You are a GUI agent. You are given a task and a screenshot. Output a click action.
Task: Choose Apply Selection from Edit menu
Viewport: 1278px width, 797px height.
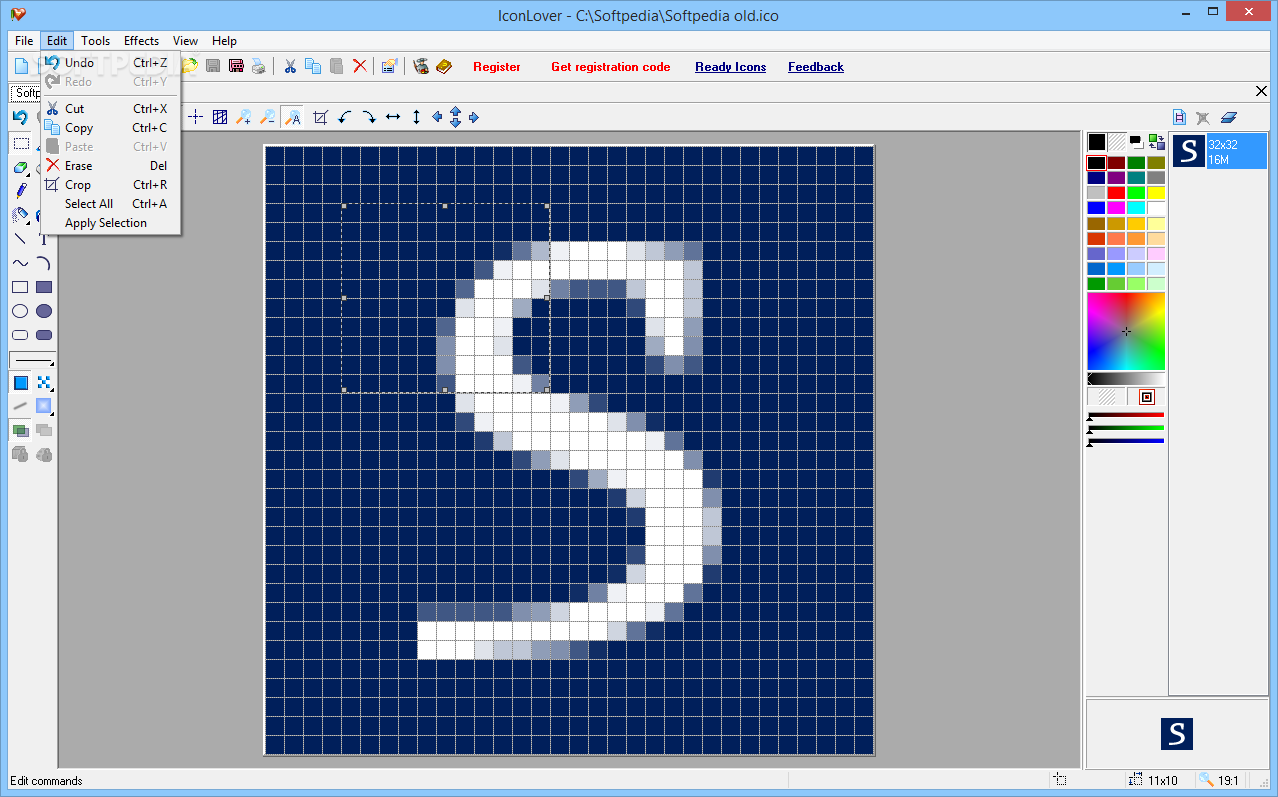point(110,223)
